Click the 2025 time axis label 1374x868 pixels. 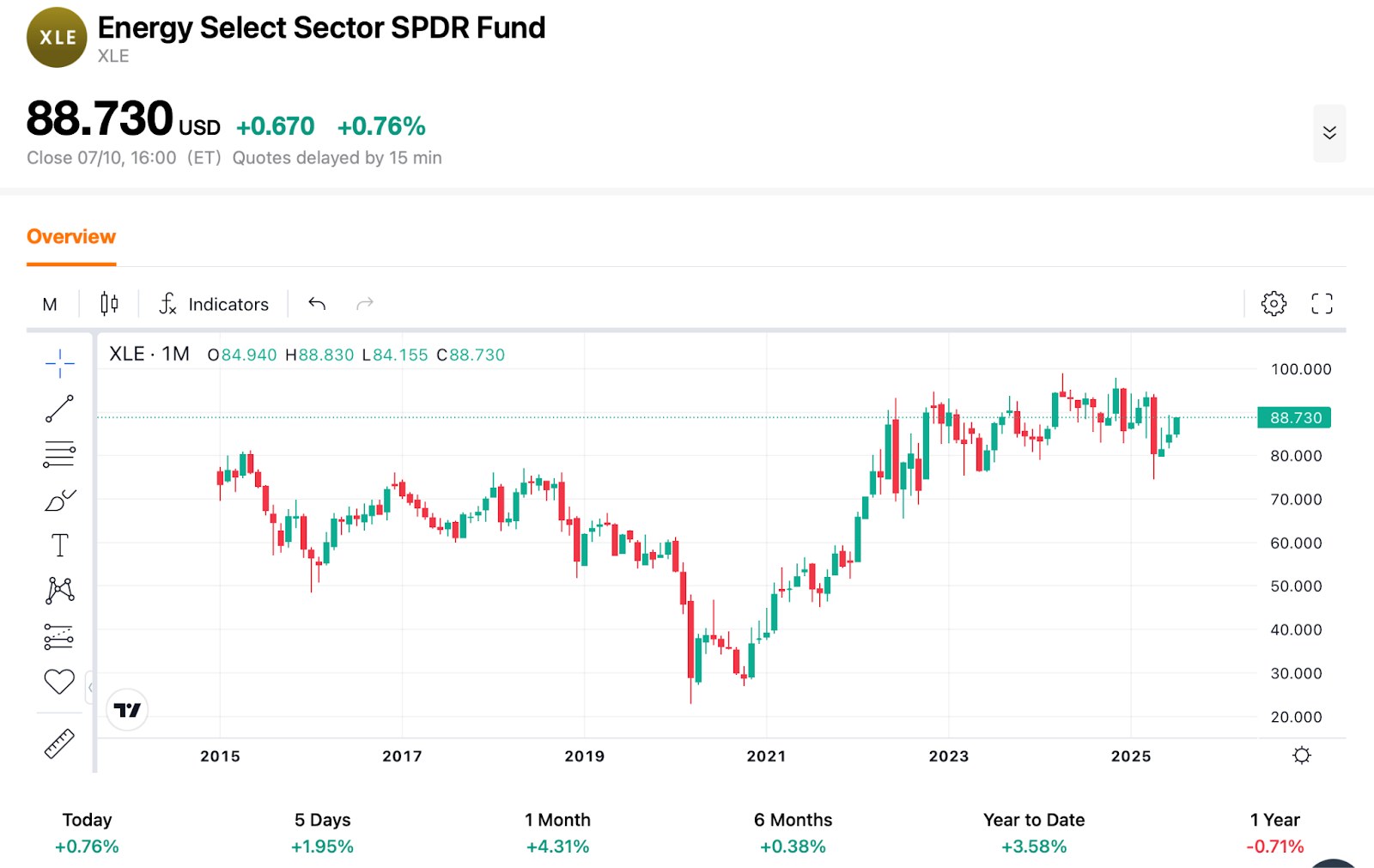[1131, 756]
